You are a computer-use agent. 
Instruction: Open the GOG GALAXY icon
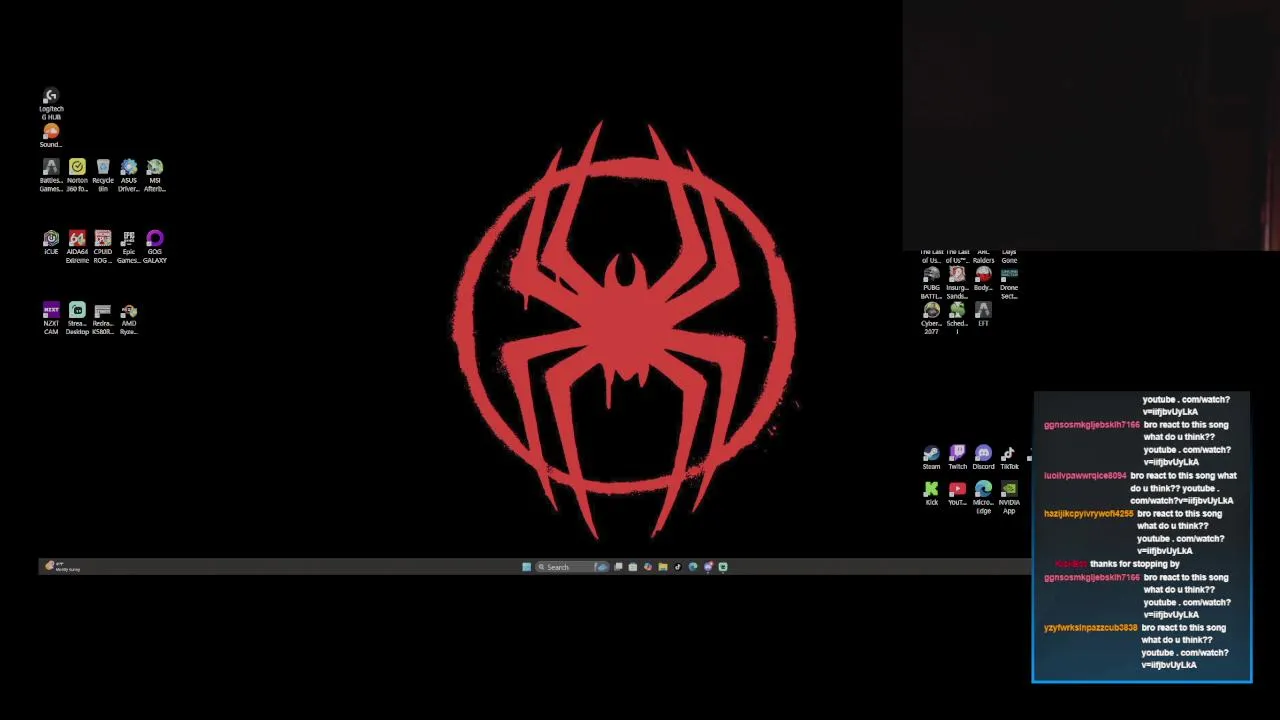pos(155,247)
